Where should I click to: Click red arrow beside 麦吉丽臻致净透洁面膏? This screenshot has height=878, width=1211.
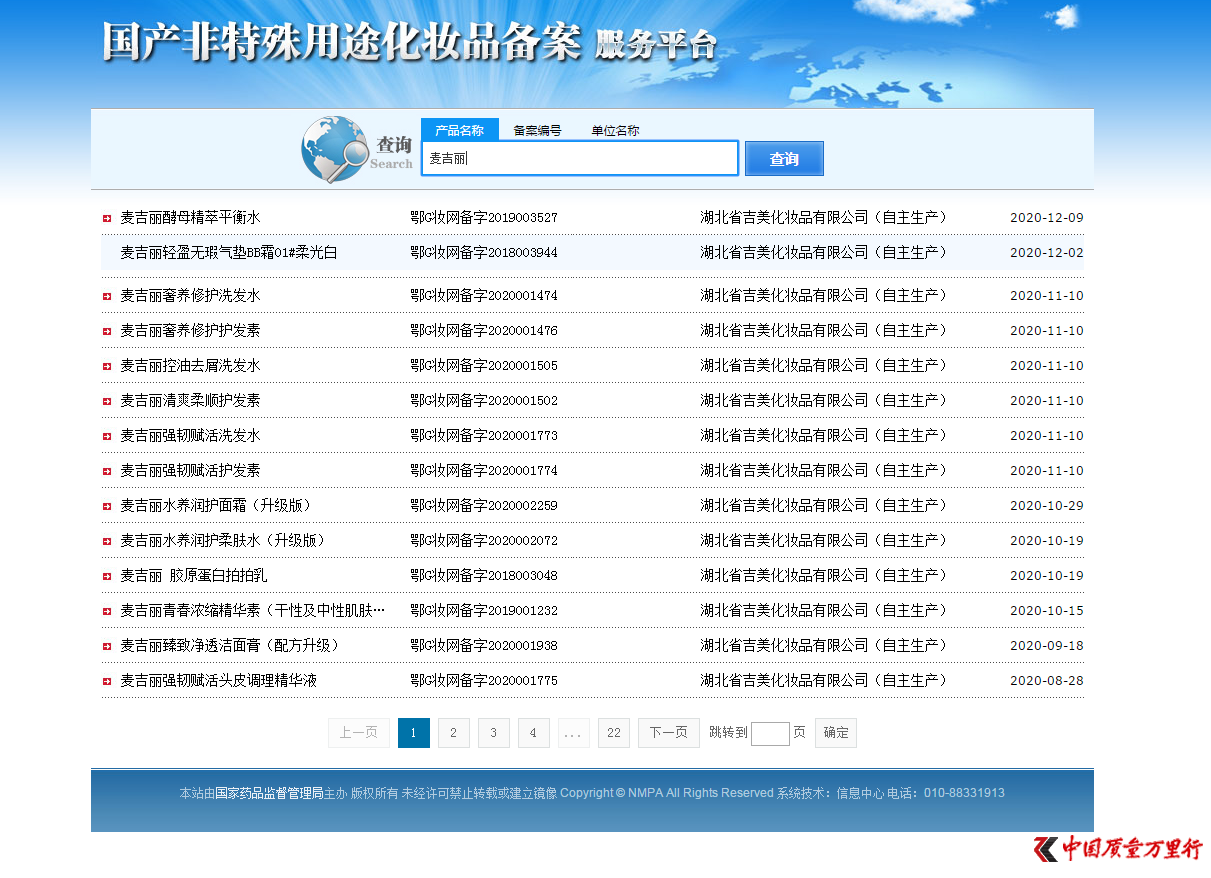[x=106, y=646]
